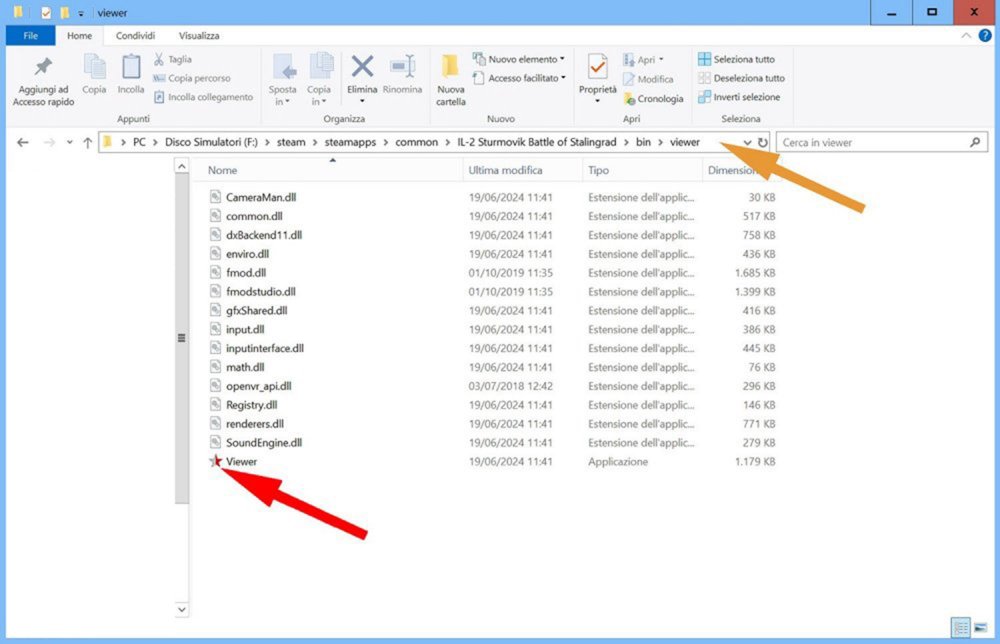The height and width of the screenshot is (644, 1000).
Task: Collapse the ribbon with the chevron
Action: point(966,36)
